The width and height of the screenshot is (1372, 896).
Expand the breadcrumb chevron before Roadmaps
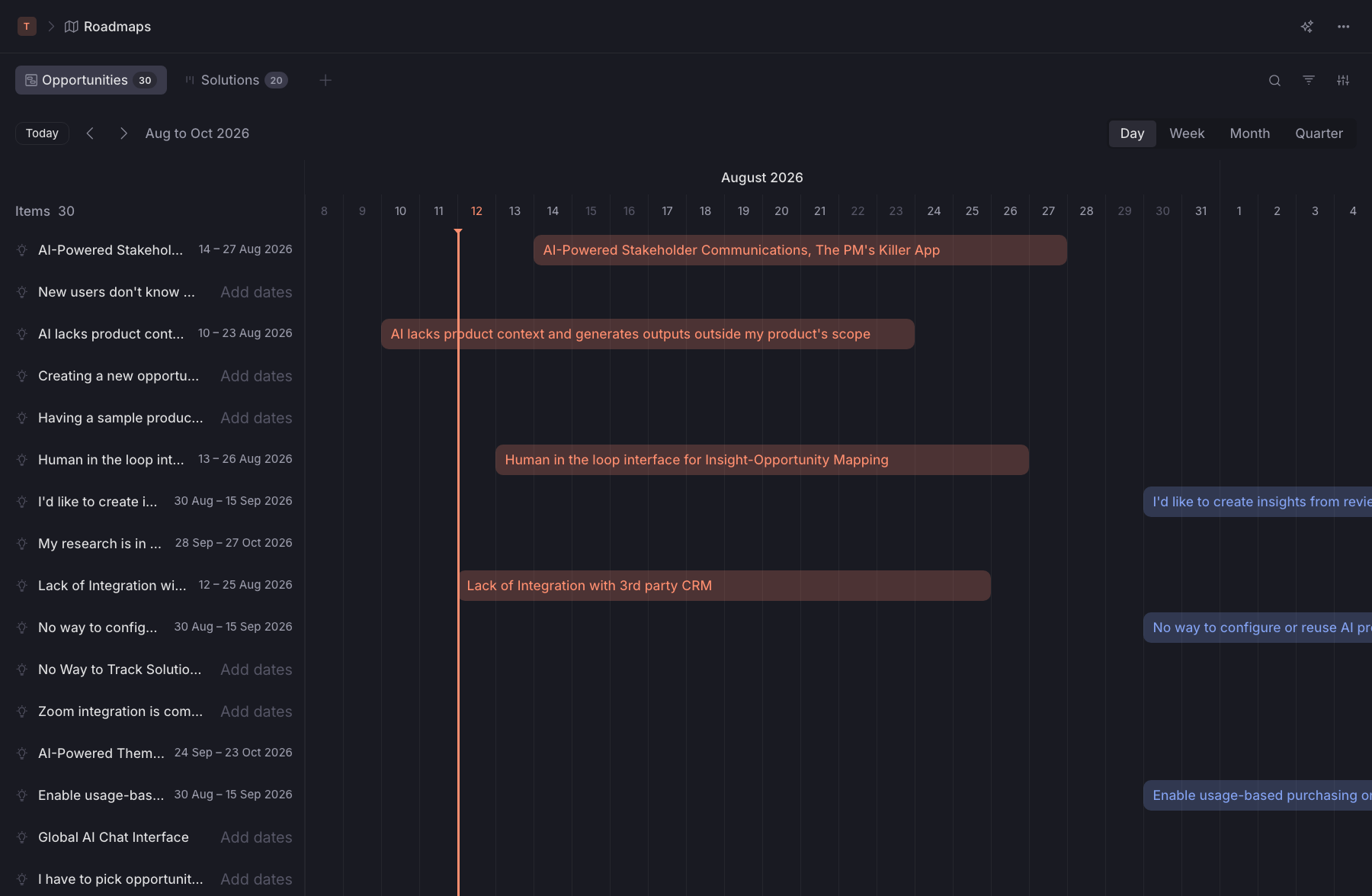click(51, 27)
